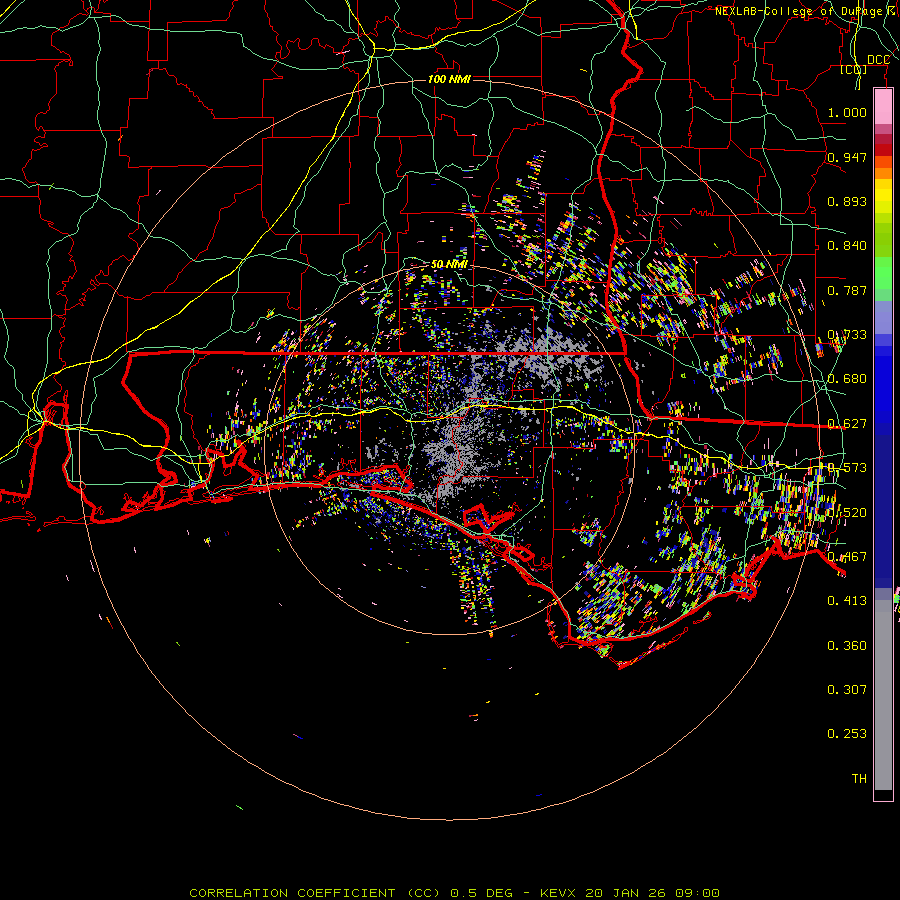Click the 1.000 legend value

point(847,112)
